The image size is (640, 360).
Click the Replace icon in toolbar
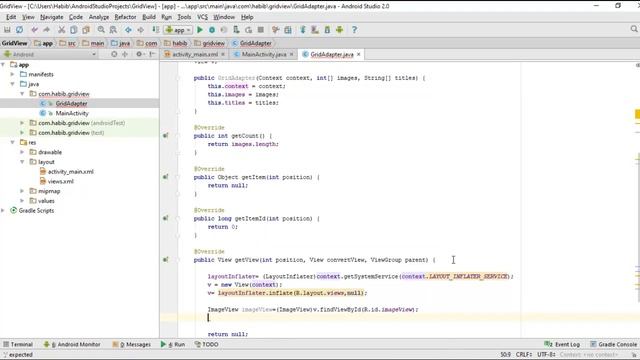pos(113,30)
